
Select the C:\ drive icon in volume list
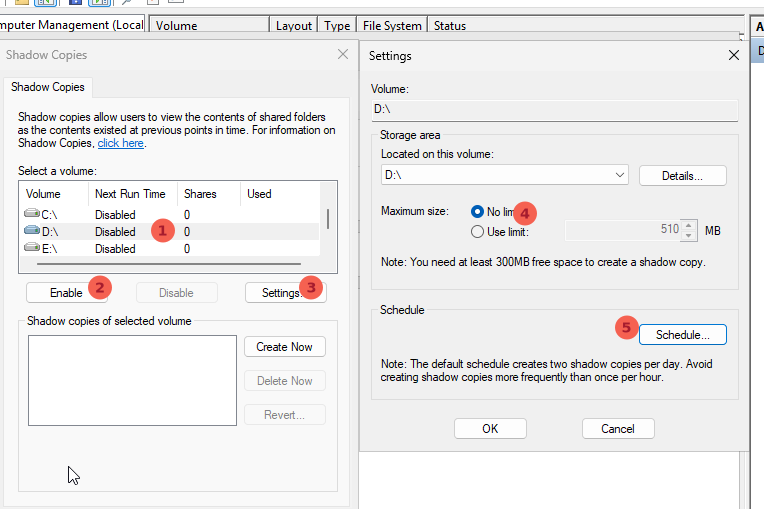(33, 215)
